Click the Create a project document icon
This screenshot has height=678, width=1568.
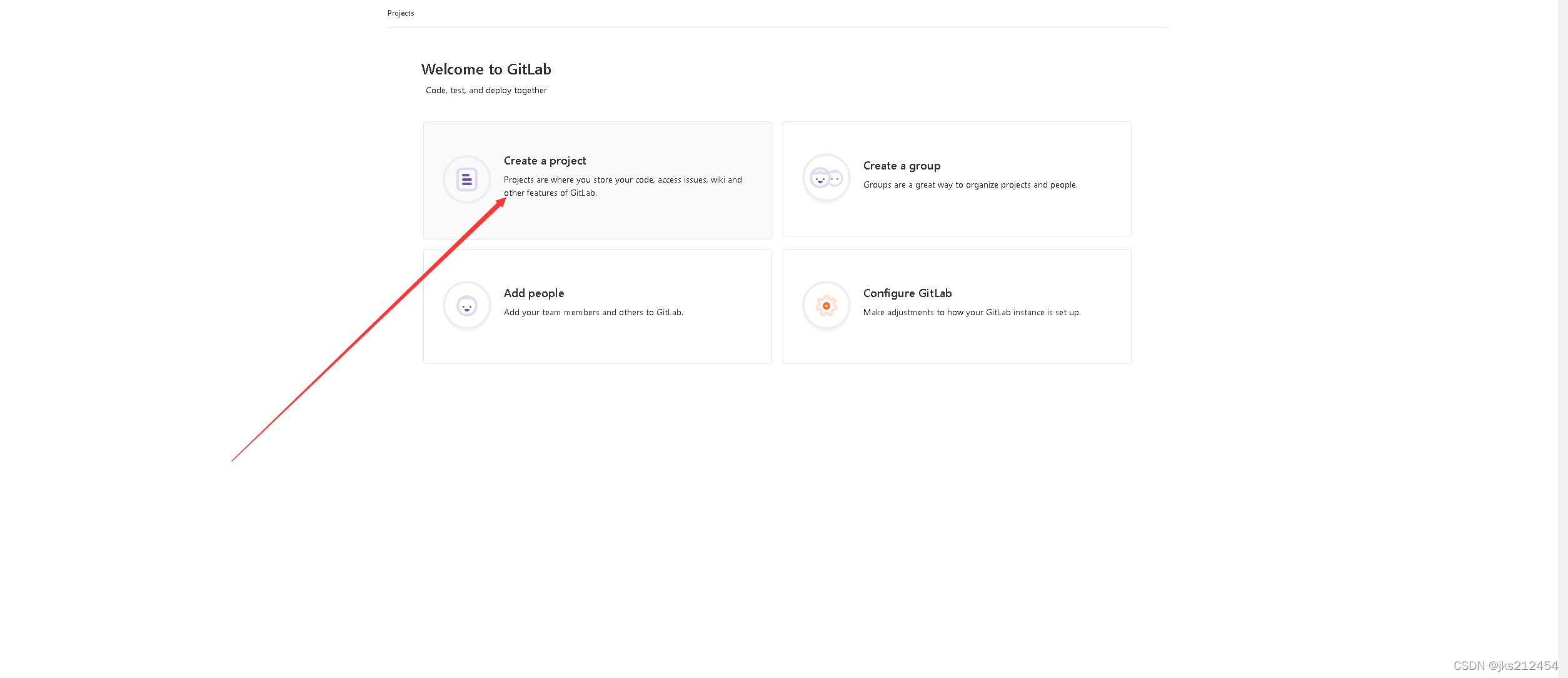467,180
